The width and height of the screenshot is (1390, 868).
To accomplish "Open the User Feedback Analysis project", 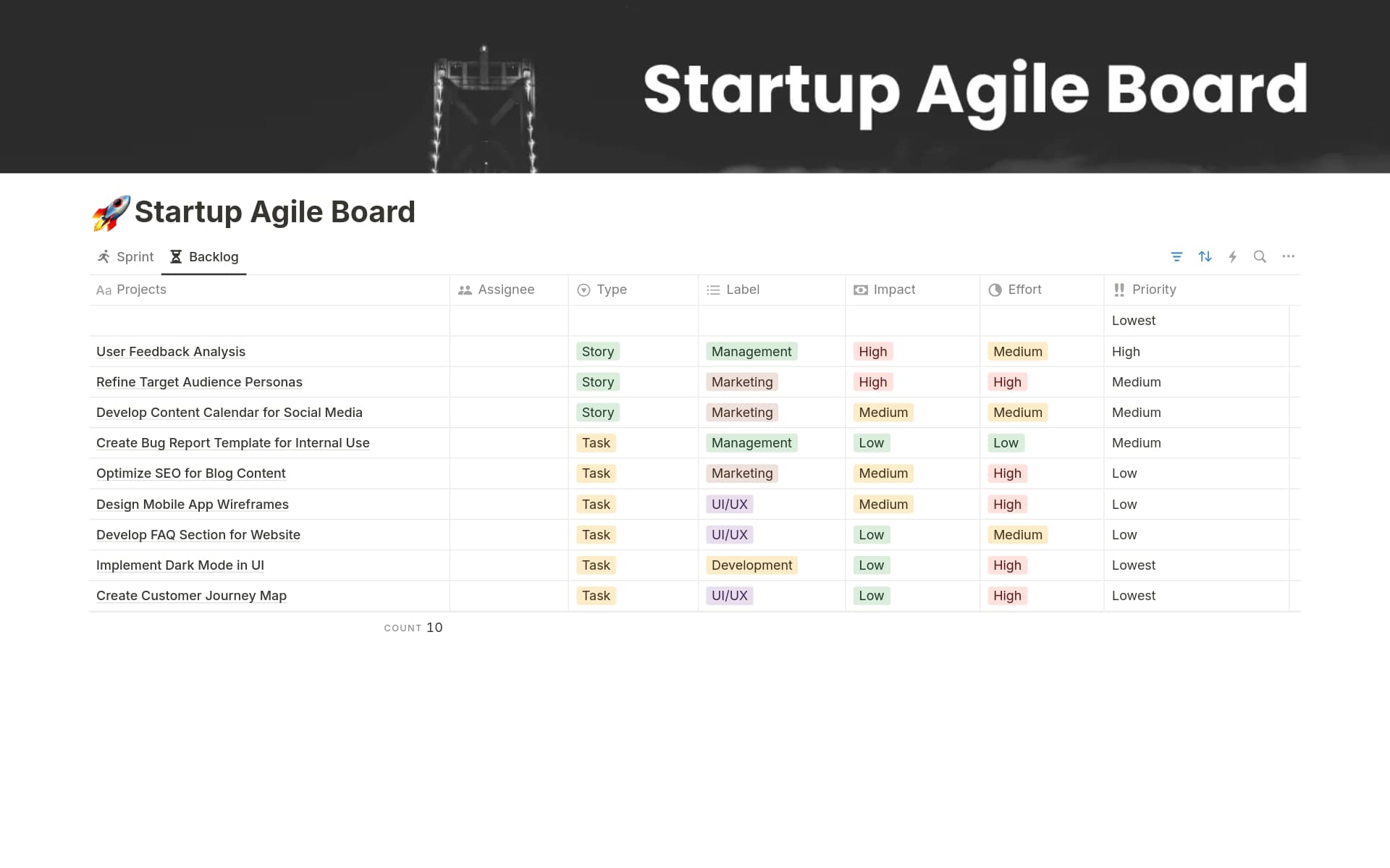I will click(x=170, y=351).
